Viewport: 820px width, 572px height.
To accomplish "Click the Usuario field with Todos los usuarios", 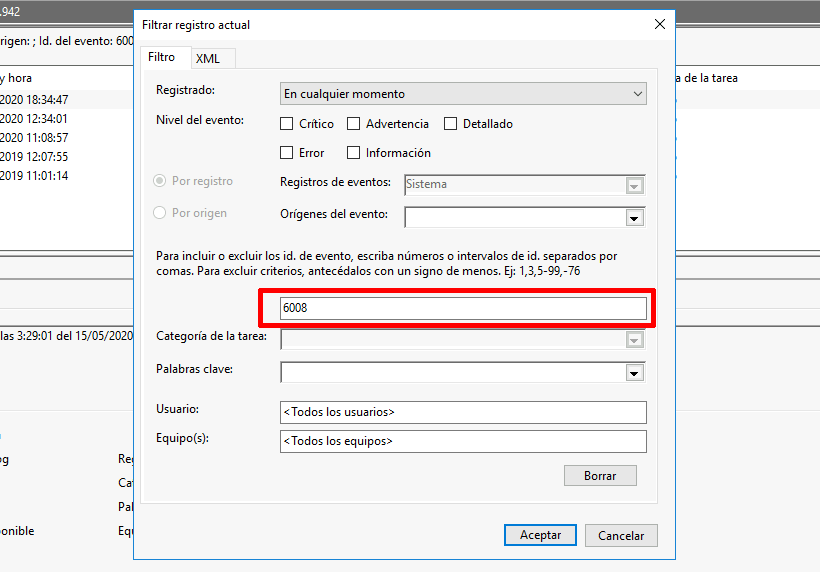I will tap(463, 412).
